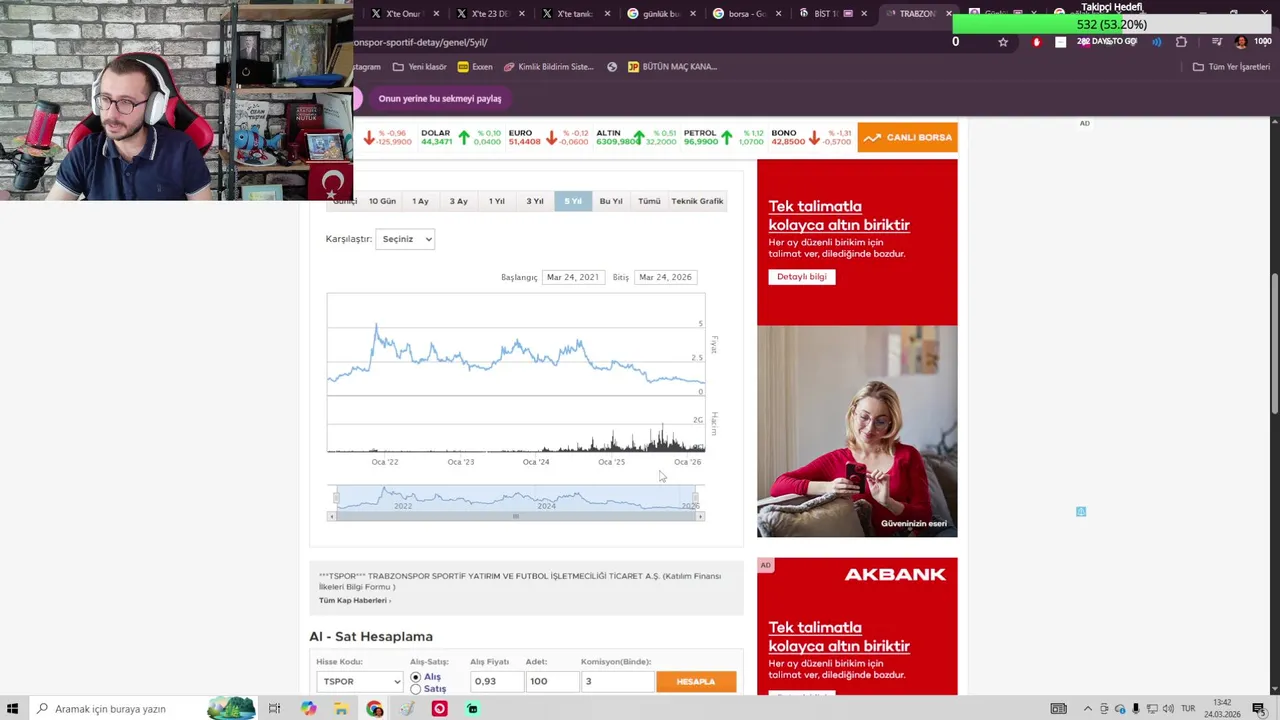The width and height of the screenshot is (1280, 720).
Task: Switch to the 'X'te Onur' tab
Action: point(405,14)
